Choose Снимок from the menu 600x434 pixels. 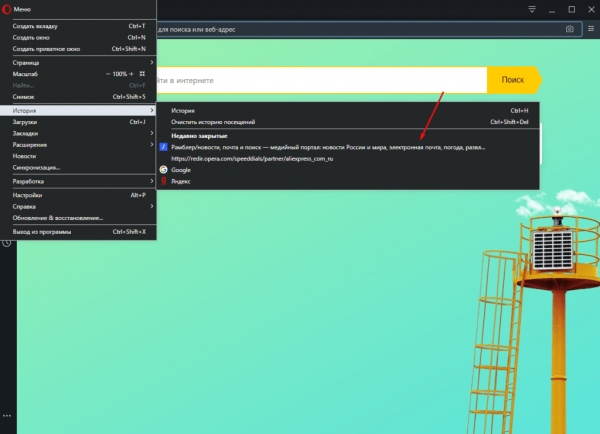78,97
